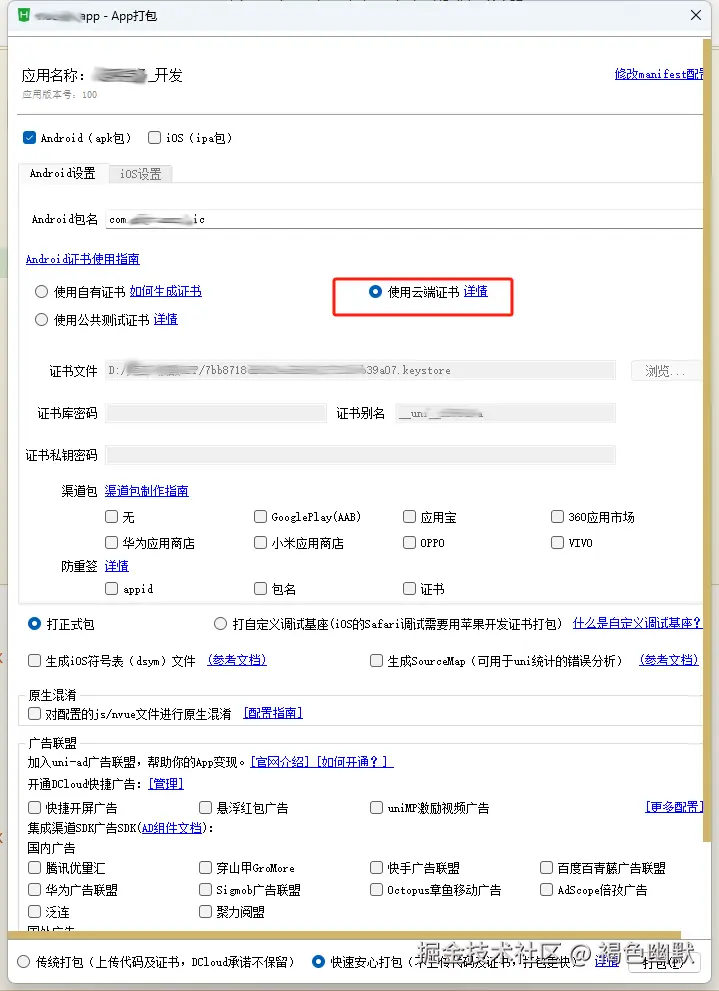The width and height of the screenshot is (719, 991).
Task: Uncheck the Android (apk包) checkbox
Action: 29,138
